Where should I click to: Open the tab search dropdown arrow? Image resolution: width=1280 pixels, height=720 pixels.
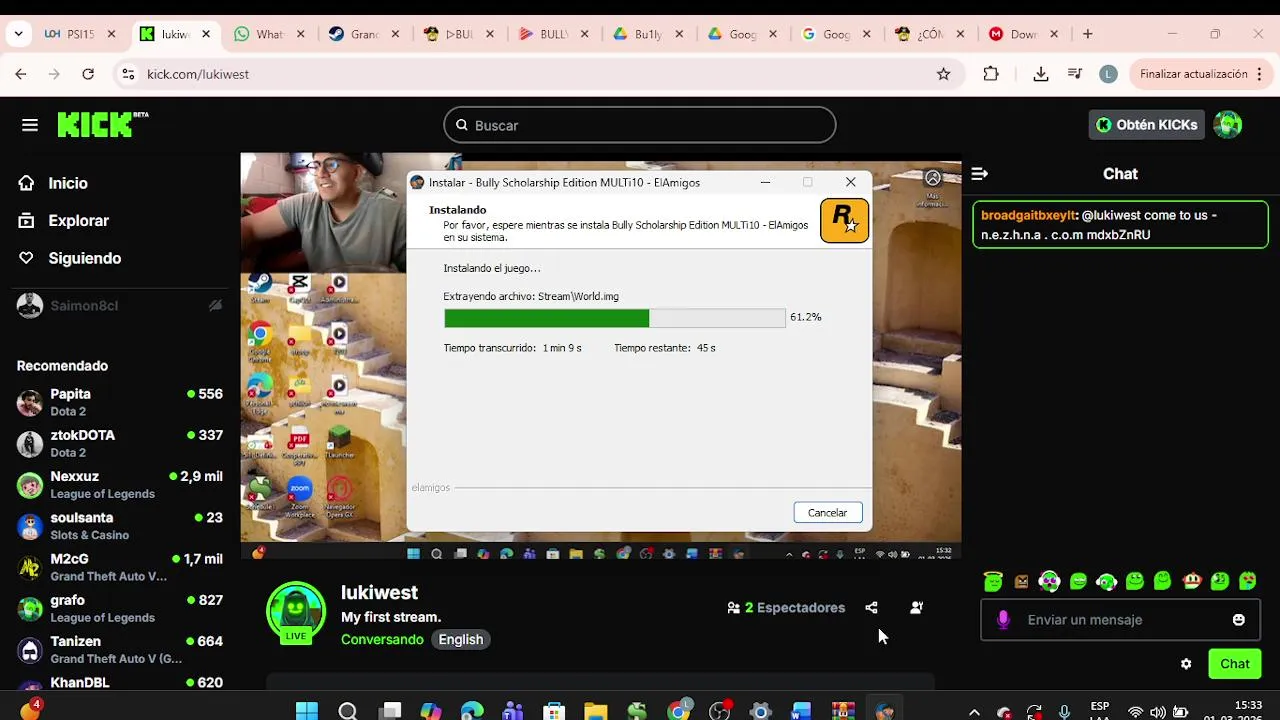[x=18, y=34]
